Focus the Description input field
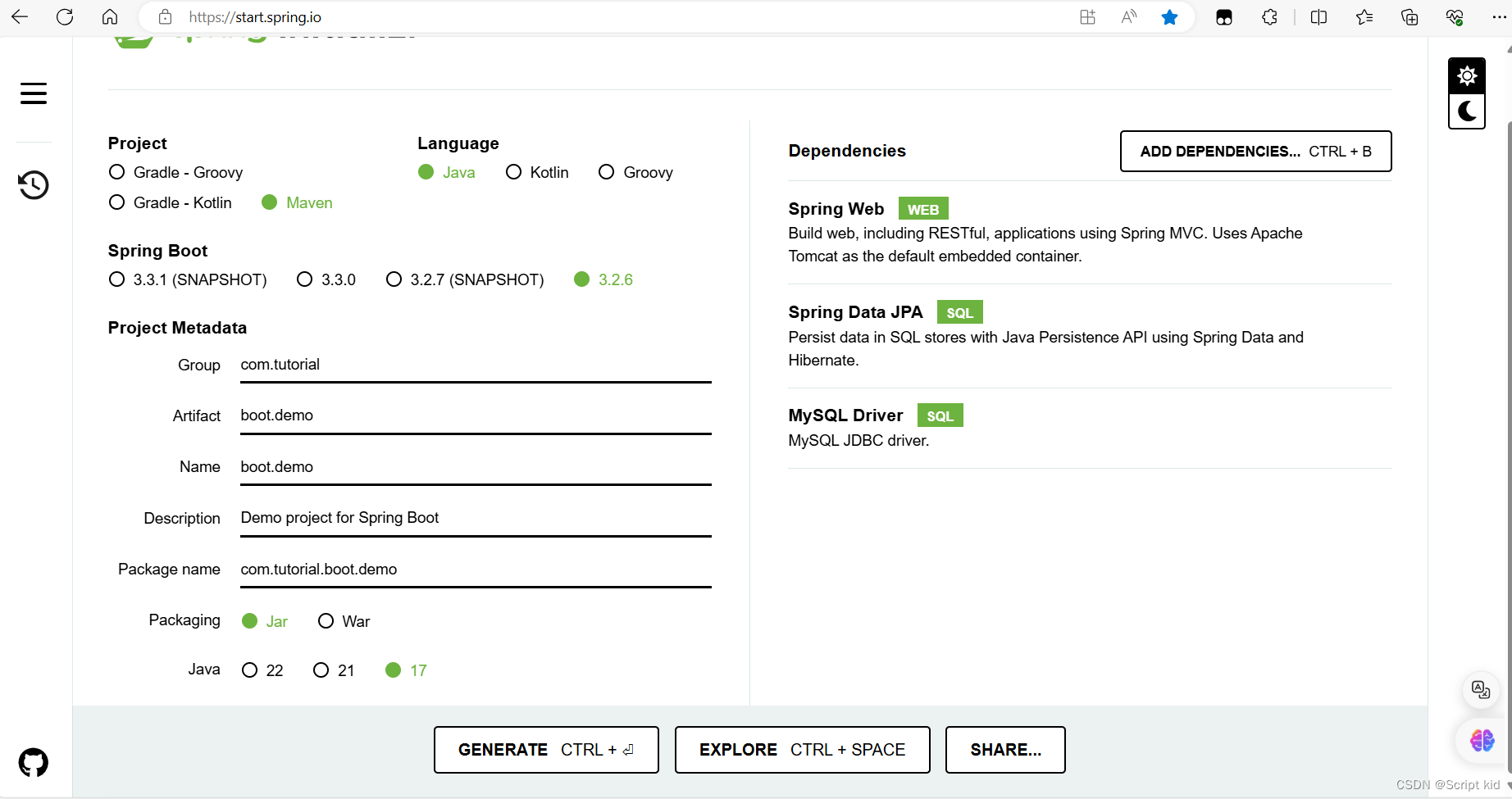Viewport: 1512px width, 799px height. pos(476,519)
